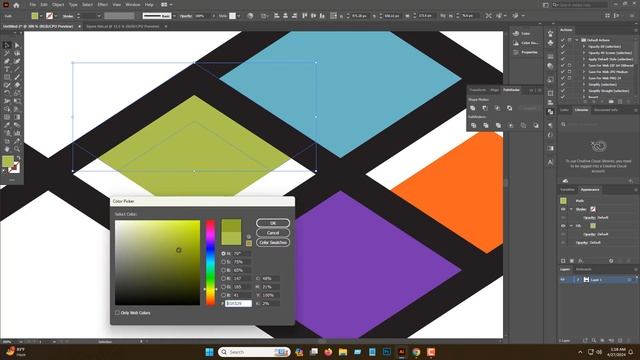Click the hex color input field

(x=238, y=304)
